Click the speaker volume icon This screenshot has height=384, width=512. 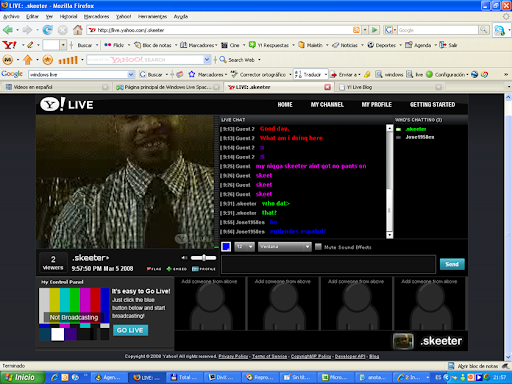pos(184,258)
